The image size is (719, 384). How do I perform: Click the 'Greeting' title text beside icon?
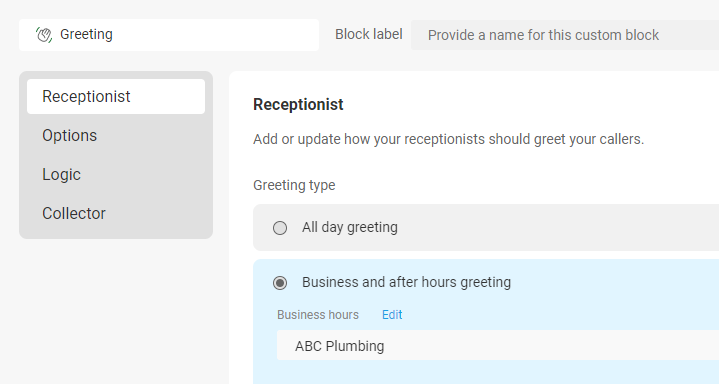coord(86,34)
